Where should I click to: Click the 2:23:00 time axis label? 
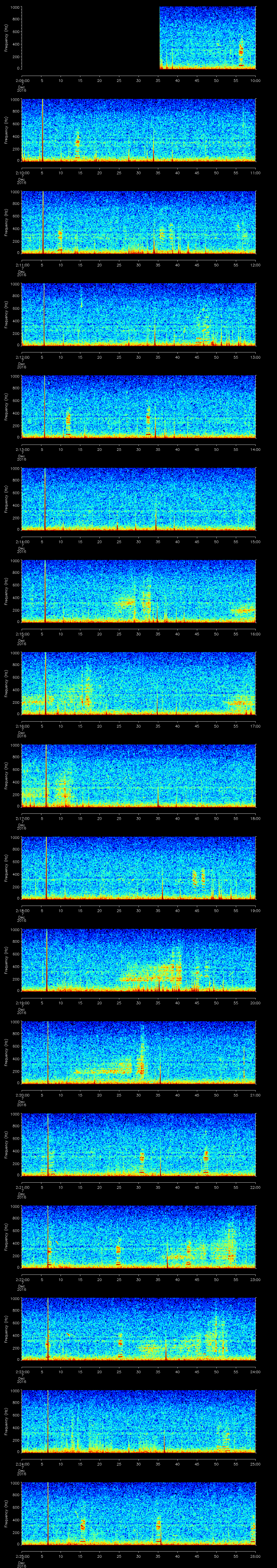pos(22,1371)
